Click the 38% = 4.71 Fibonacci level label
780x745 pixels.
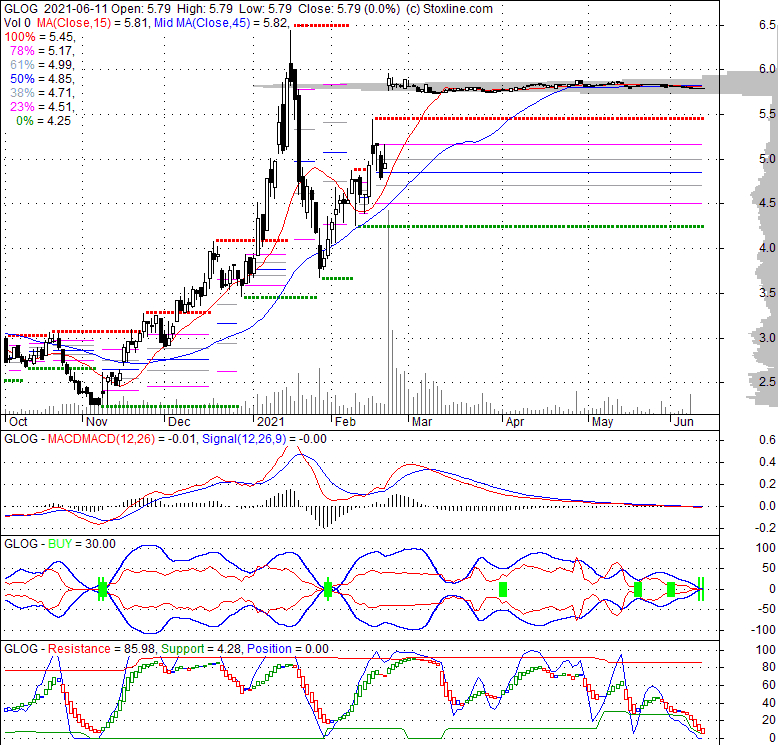pos(42,93)
